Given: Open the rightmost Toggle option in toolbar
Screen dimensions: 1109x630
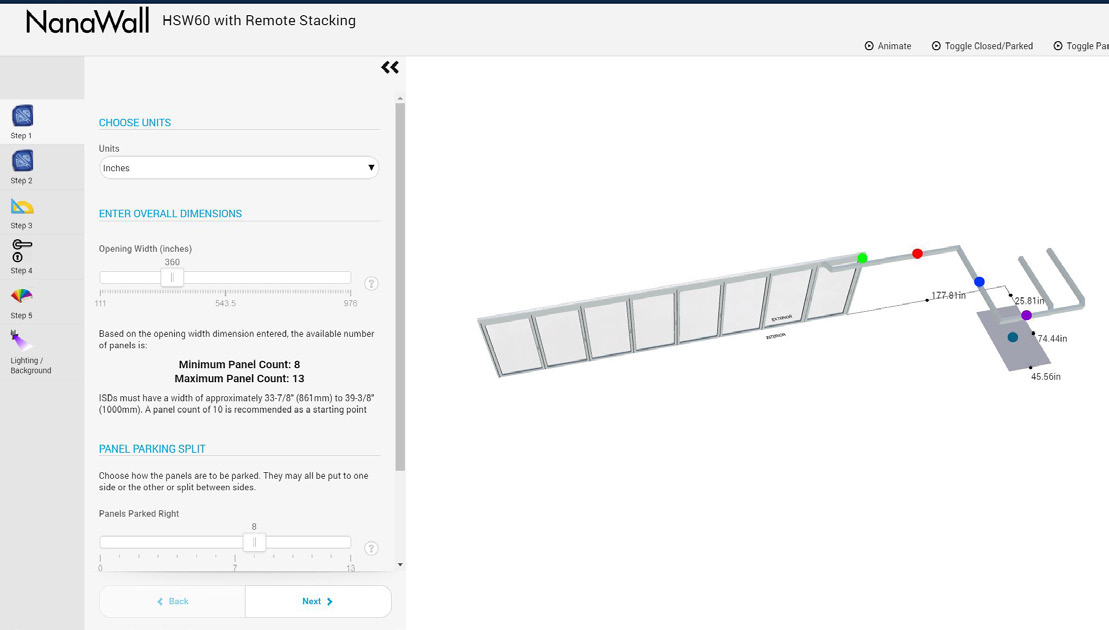Looking at the screenshot, I should (1085, 45).
